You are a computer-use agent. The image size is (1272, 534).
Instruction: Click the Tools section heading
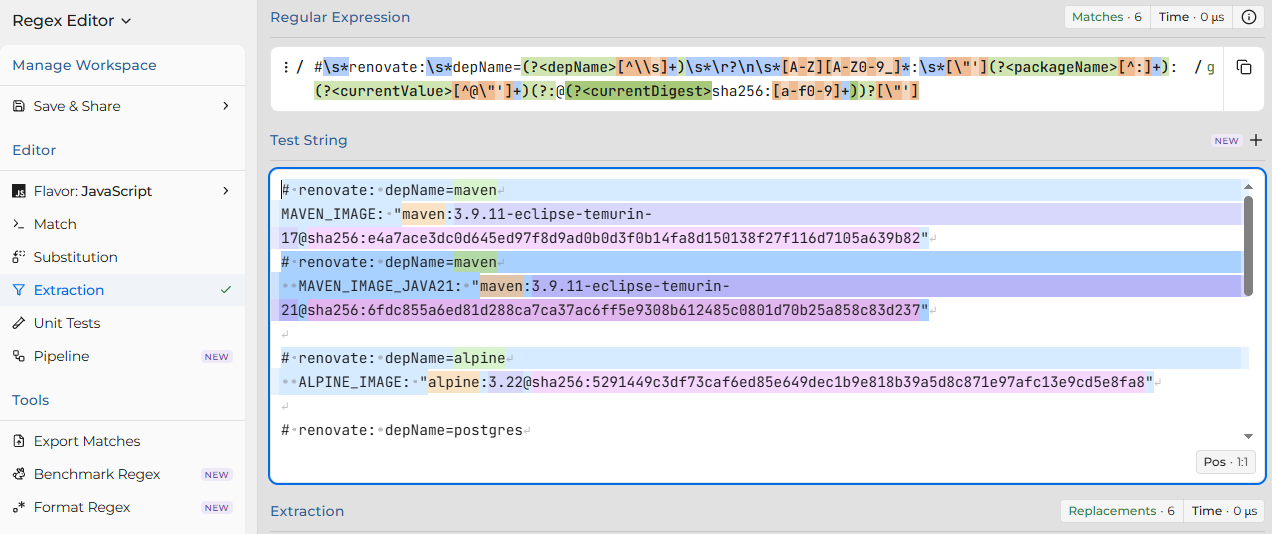point(31,400)
